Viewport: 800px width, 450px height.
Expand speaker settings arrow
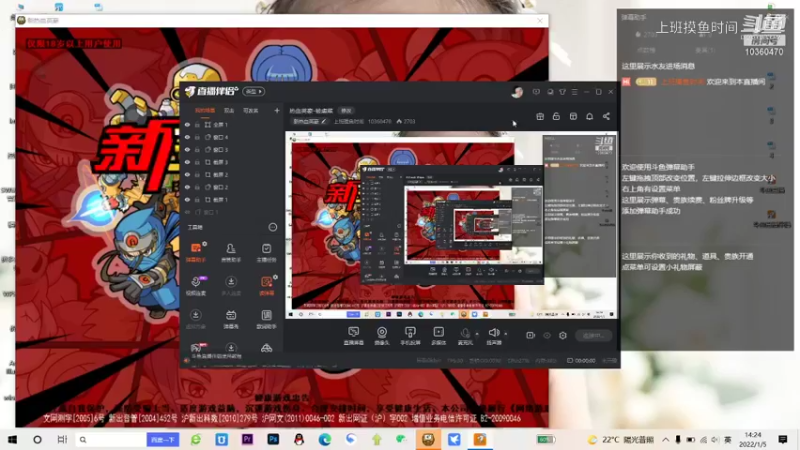[x=506, y=334]
